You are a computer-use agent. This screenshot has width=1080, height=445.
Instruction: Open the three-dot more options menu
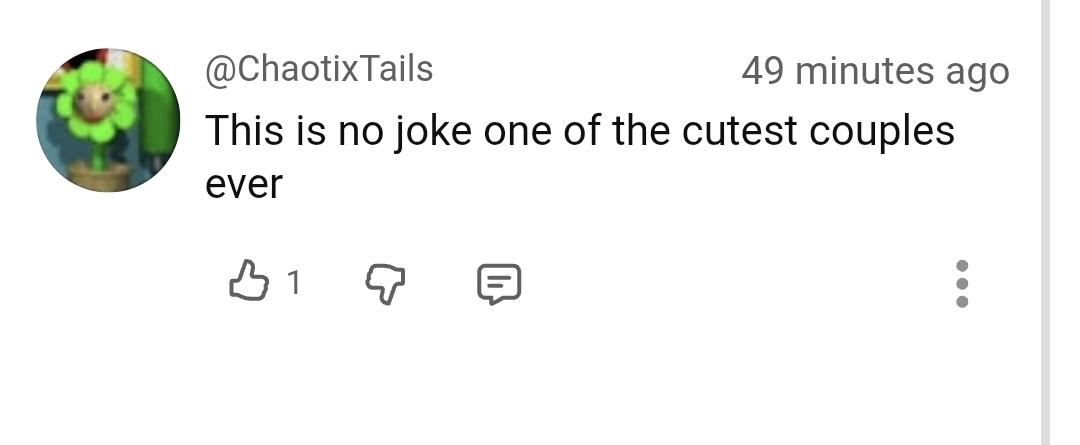[x=961, y=284]
